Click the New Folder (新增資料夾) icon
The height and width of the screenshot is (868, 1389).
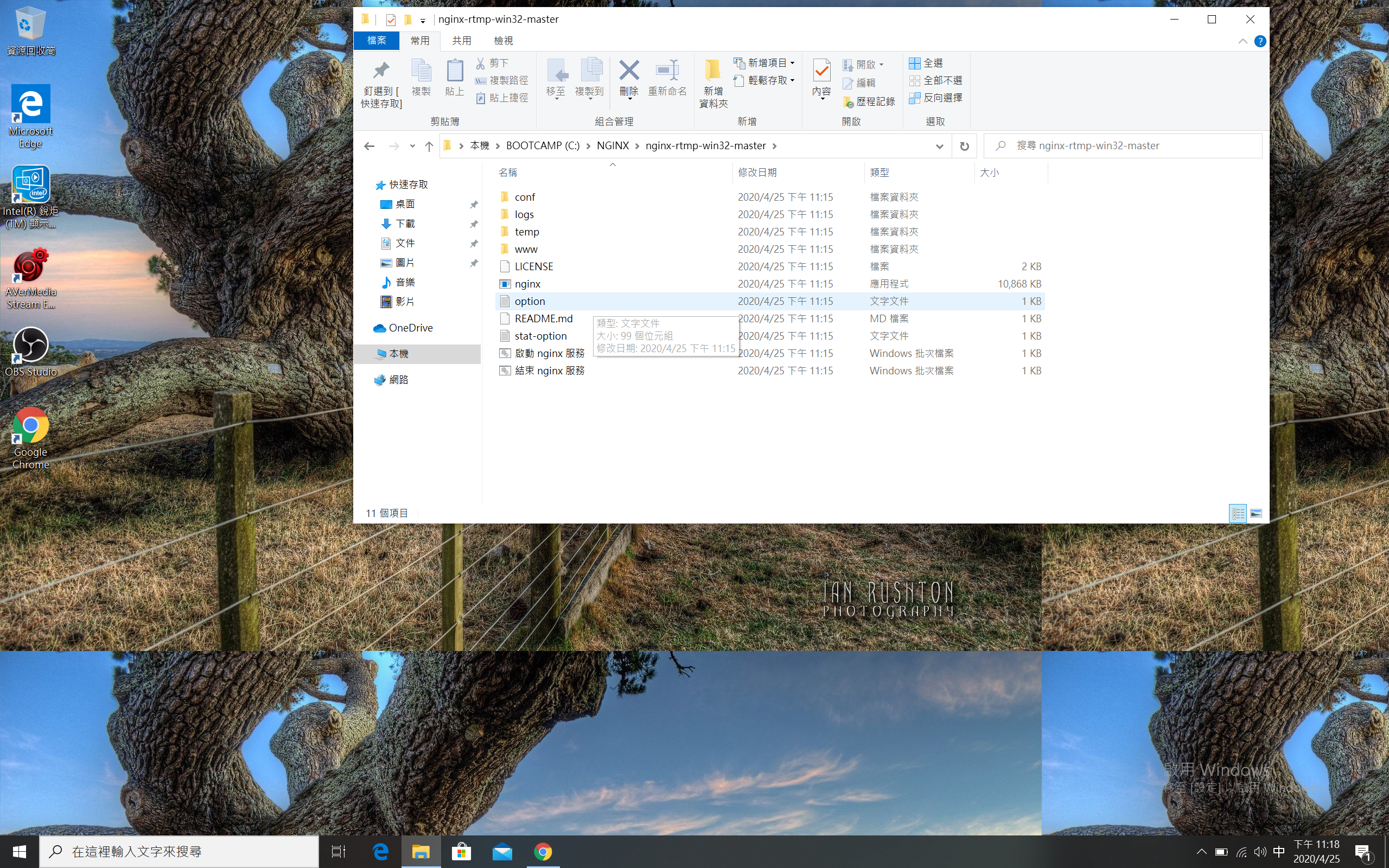[x=713, y=71]
